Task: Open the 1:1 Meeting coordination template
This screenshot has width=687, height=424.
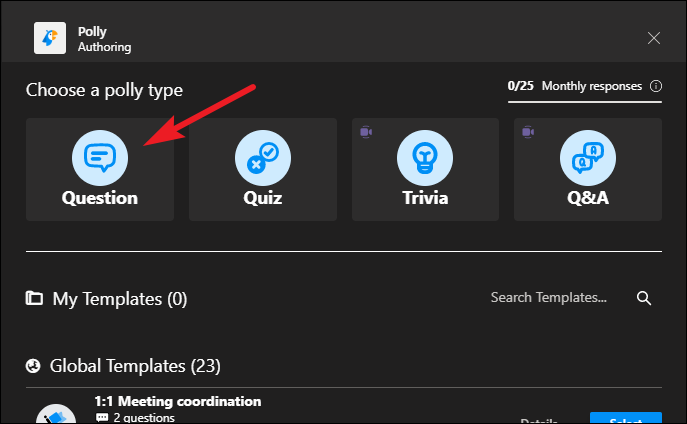Action: 178,401
